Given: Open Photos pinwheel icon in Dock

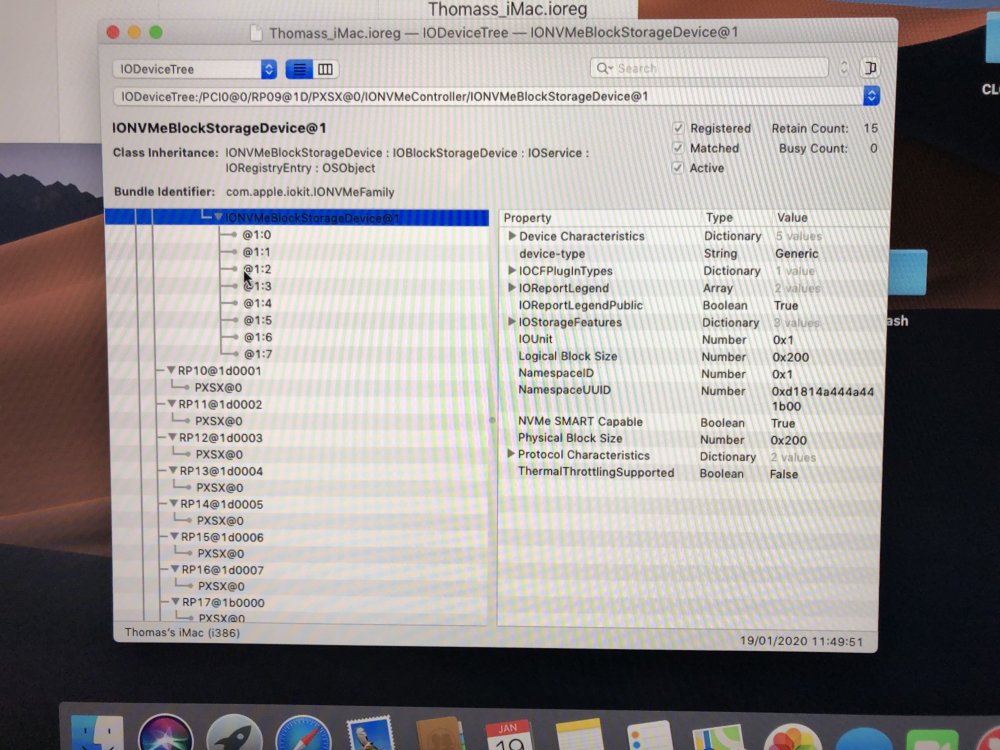Looking at the screenshot, I should (x=792, y=737).
